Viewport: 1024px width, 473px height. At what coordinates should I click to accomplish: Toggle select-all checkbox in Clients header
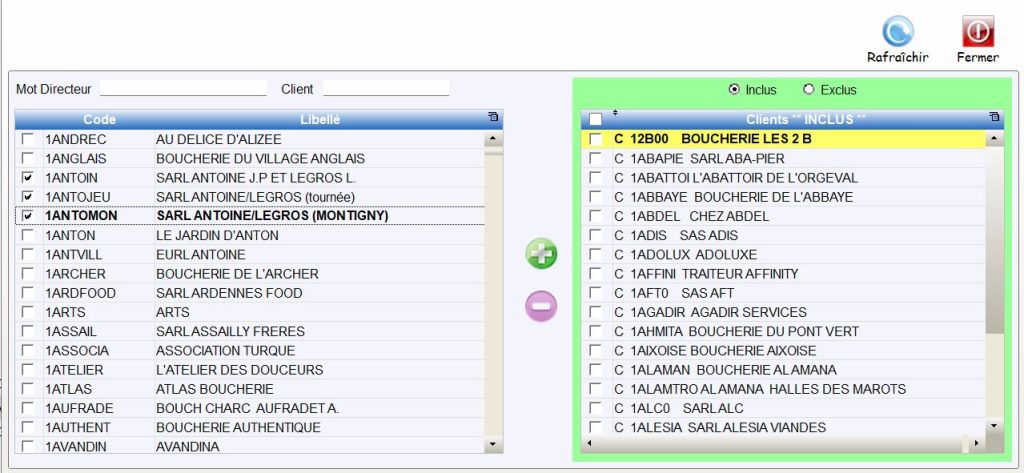click(x=596, y=120)
